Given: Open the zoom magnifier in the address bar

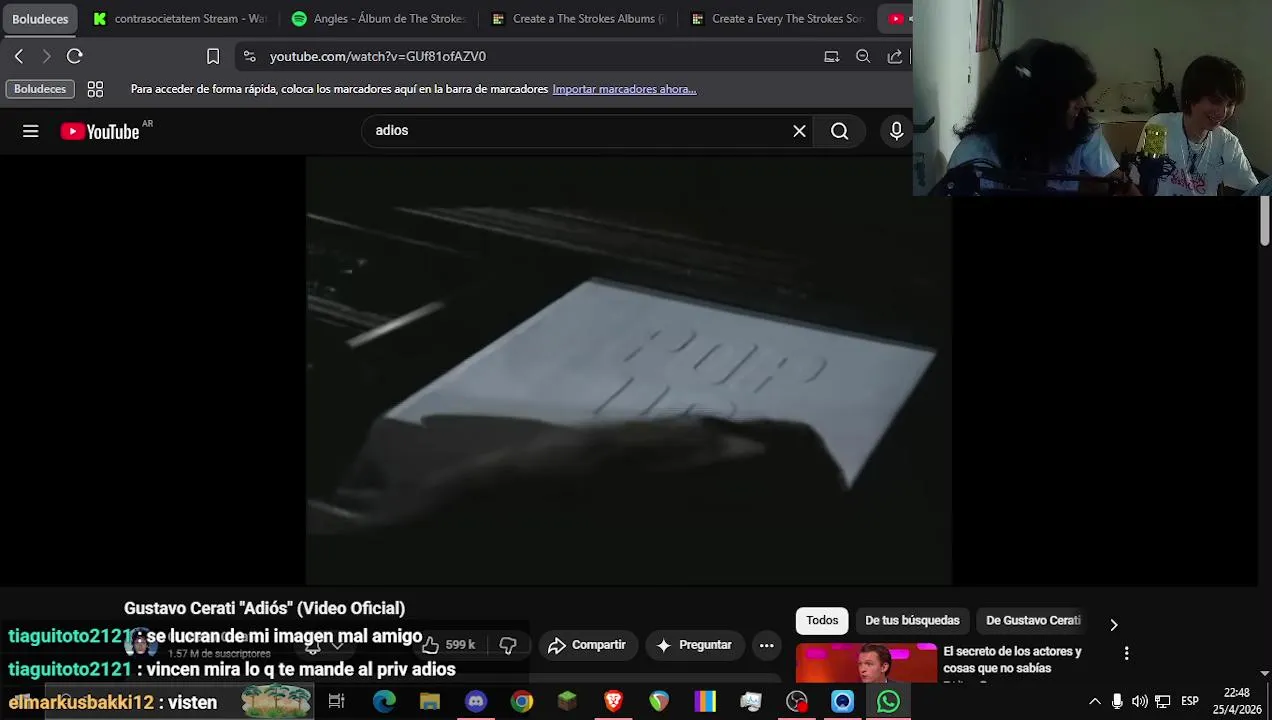Looking at the screenshot, I should click(x=863, y=56).
